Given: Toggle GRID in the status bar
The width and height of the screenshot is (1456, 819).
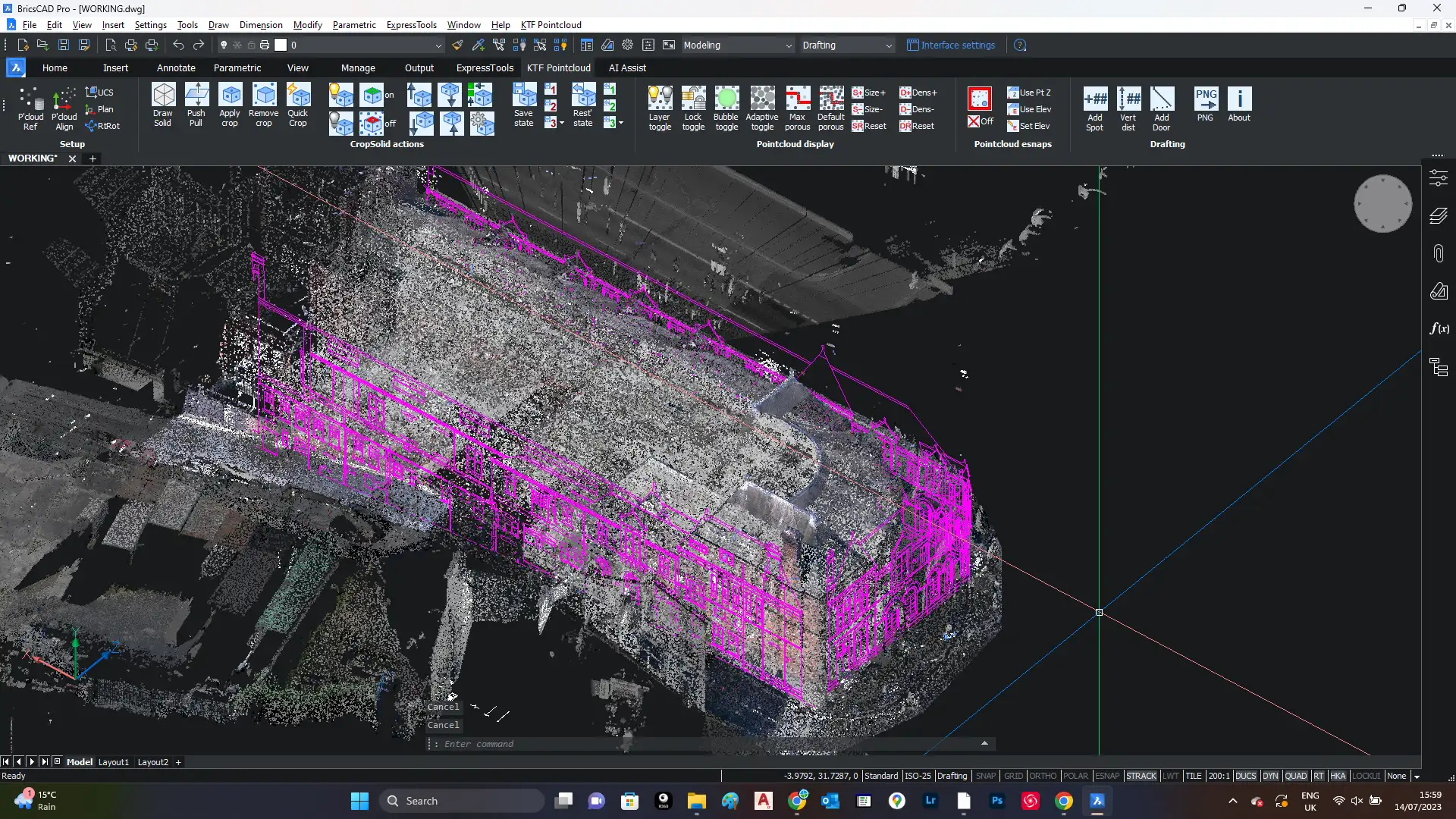Looking at the screenshot, I should (x=1013, y=776).
